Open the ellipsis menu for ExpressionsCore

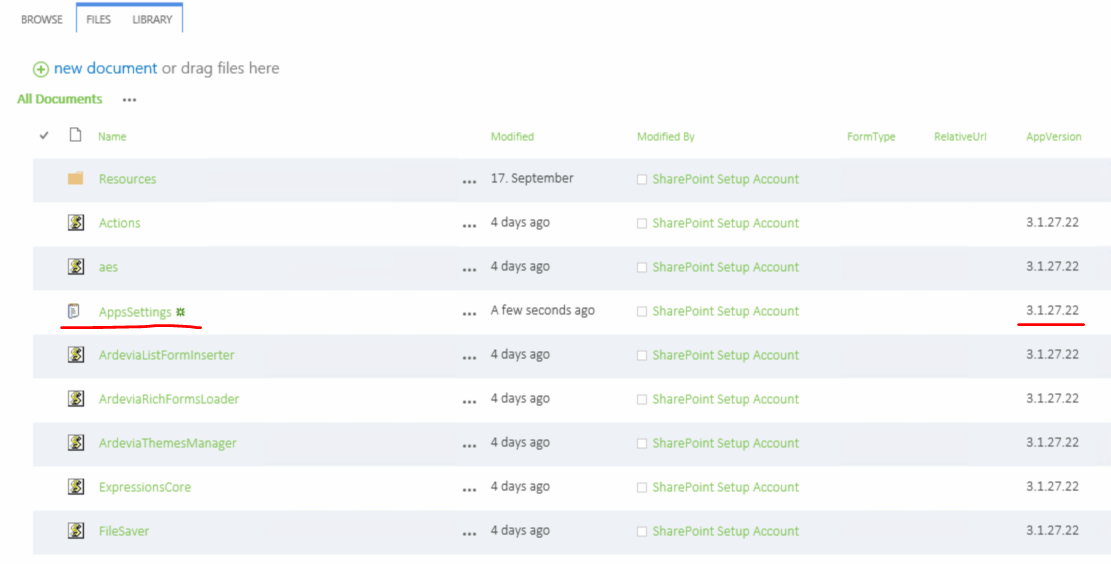pyautogui.click(x=469, y=488)
